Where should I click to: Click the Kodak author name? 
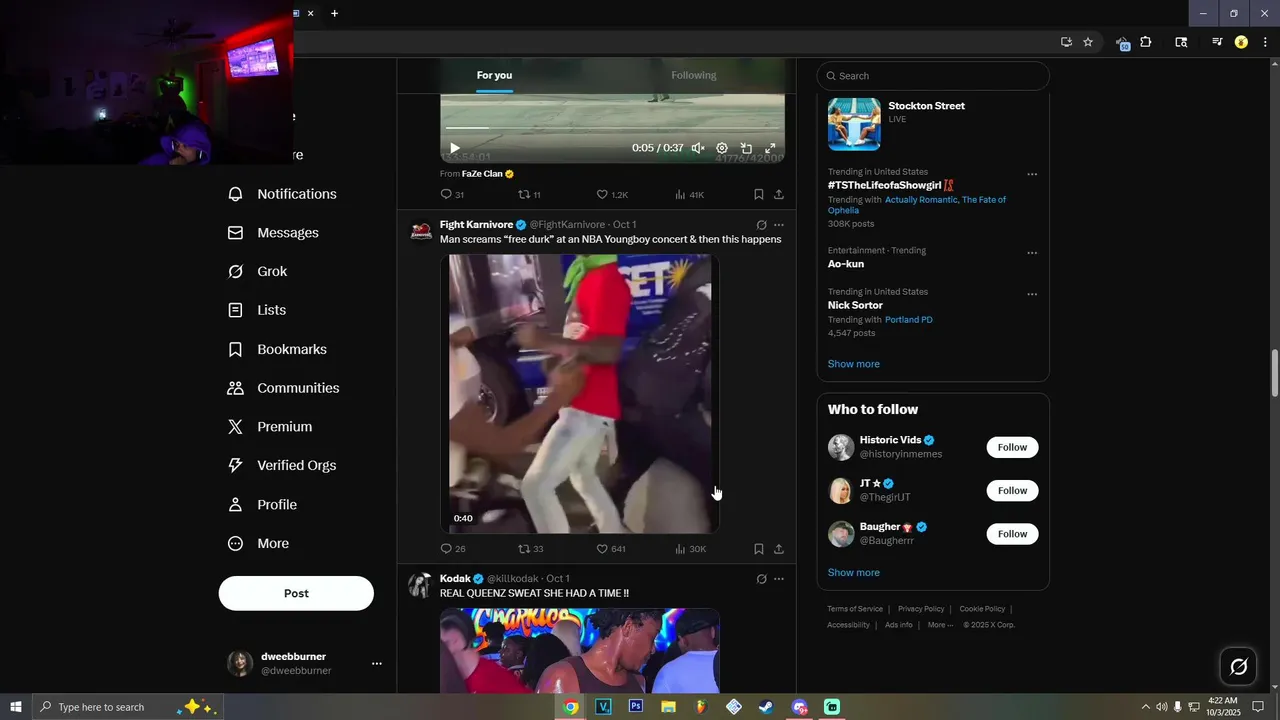coord(455,579)
